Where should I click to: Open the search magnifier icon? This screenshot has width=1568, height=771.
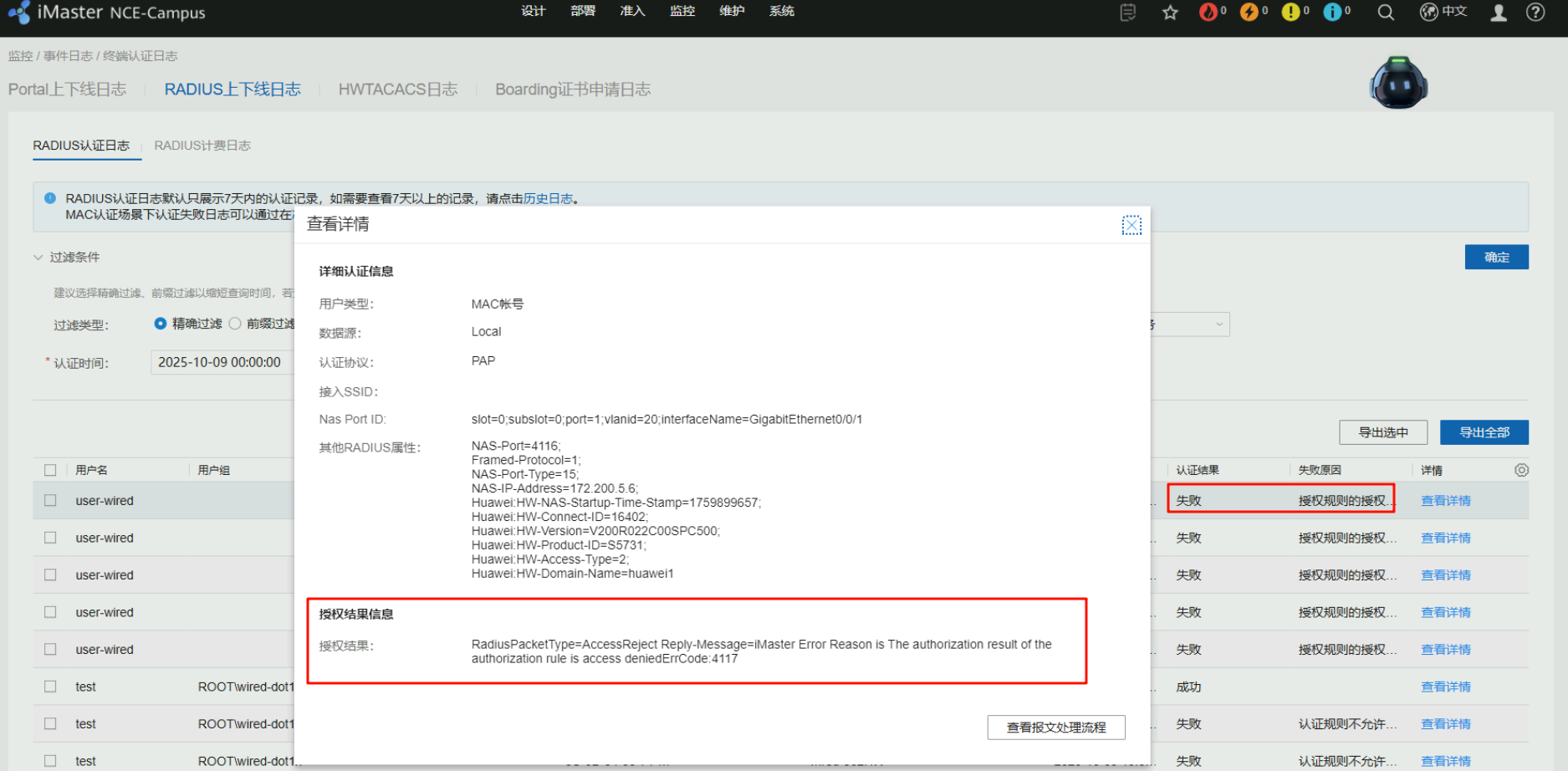point(1386,13)
